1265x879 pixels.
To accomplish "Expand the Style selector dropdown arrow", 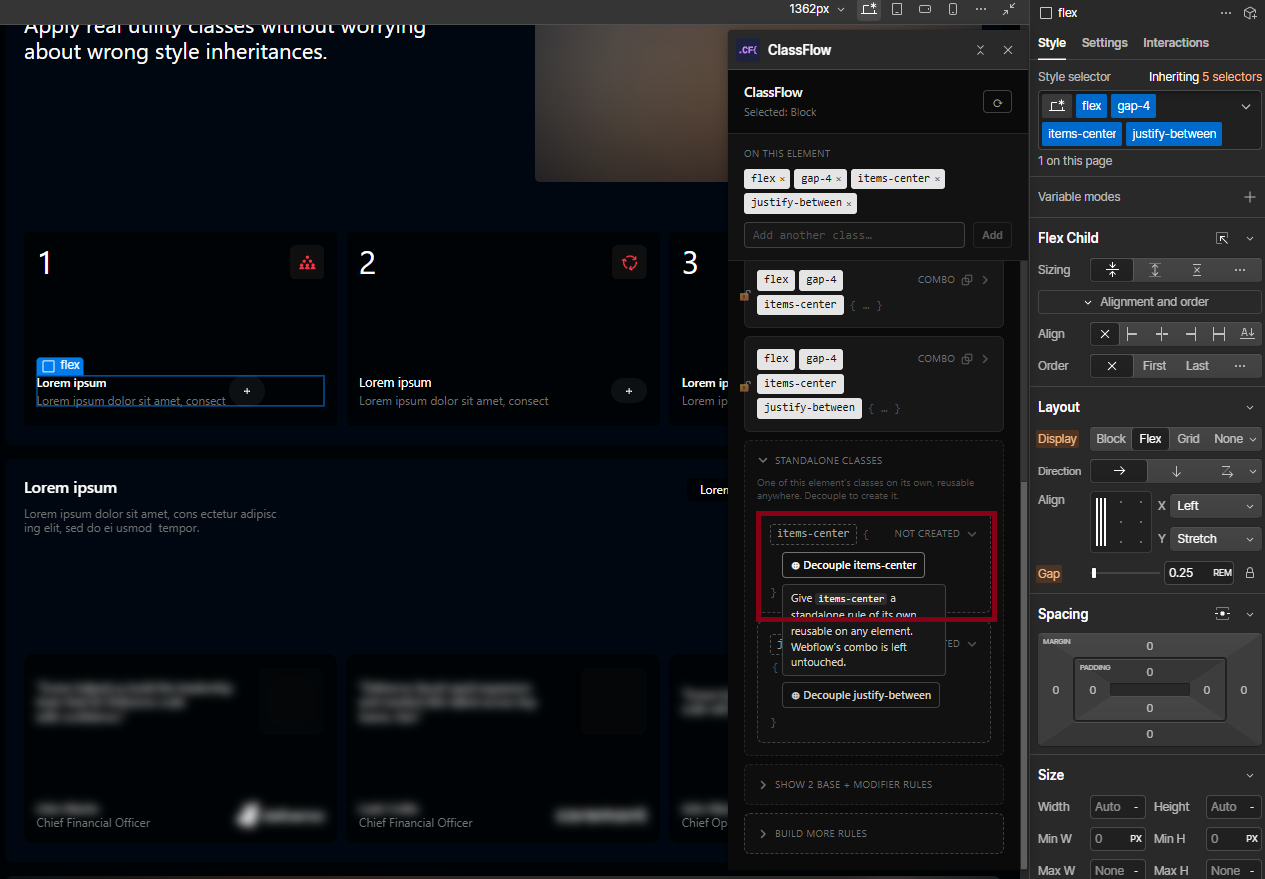I will tap(1246, 106).
